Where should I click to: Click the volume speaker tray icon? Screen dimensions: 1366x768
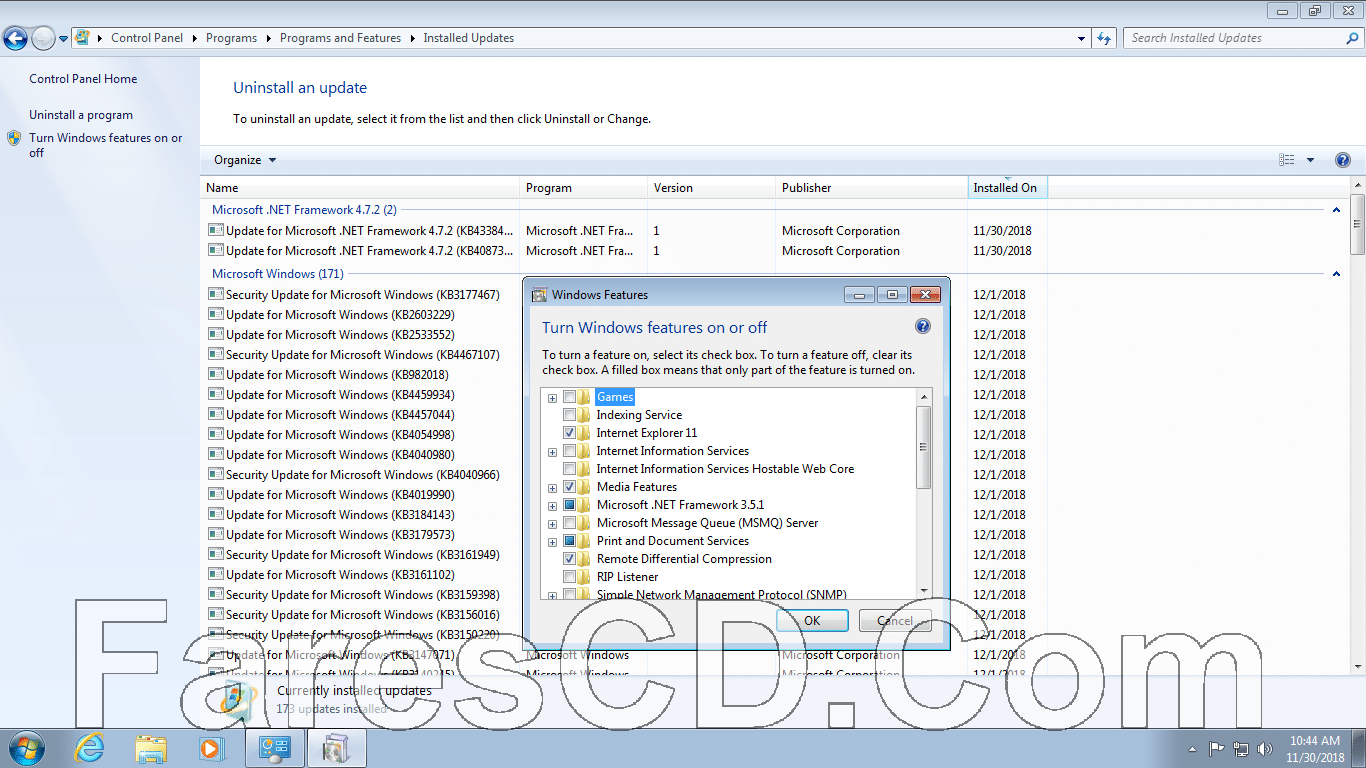coord(1265,748)
